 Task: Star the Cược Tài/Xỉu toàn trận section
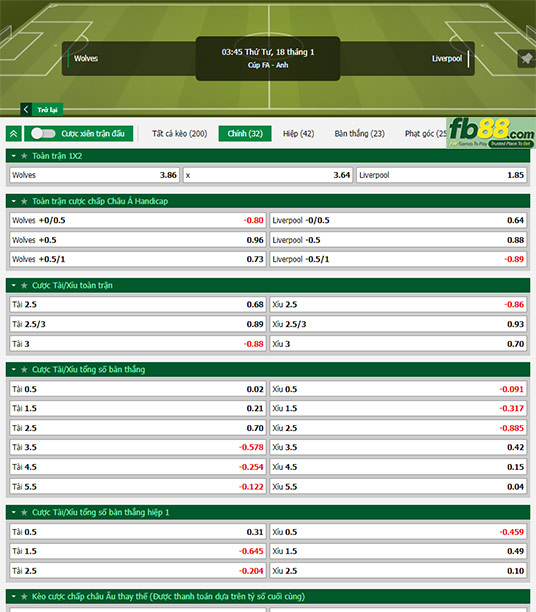click(x=24, y=286)
